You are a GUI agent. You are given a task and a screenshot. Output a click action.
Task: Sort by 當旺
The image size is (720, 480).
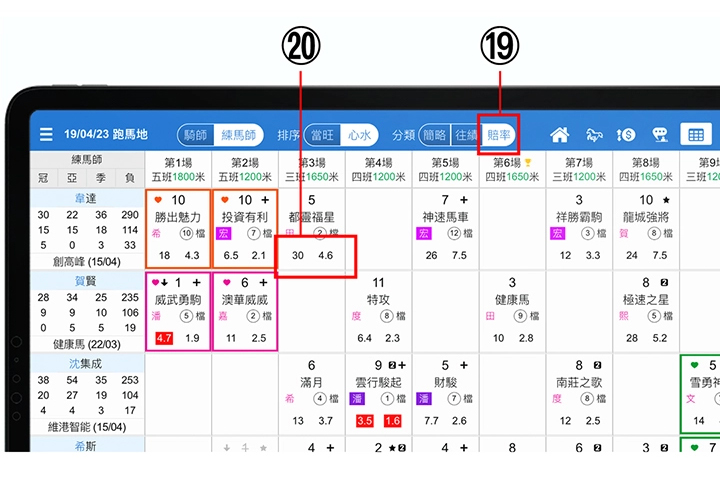tap(322, 135)
